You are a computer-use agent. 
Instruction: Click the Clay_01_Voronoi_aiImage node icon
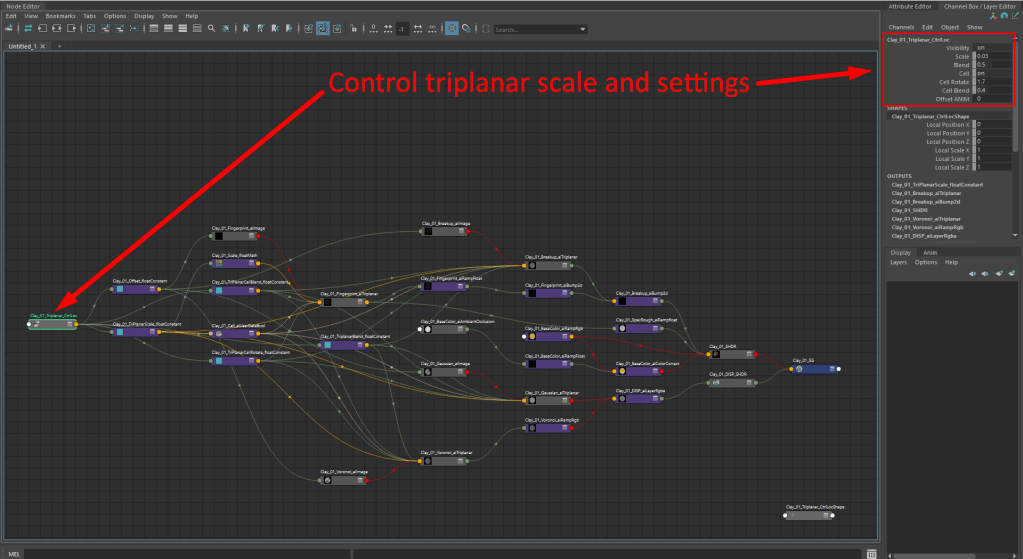click(x=327, y=480)
